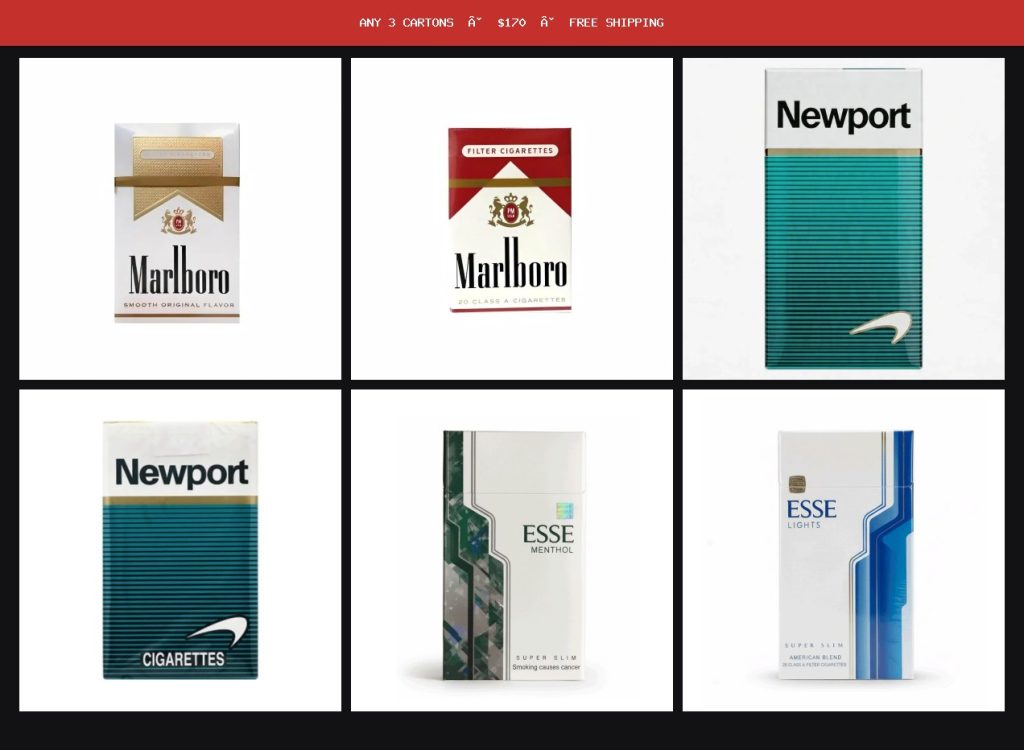Open the Marlboro Red product image
The width and height of the screenshot is (1024, 750).
(x=511, y=219)
